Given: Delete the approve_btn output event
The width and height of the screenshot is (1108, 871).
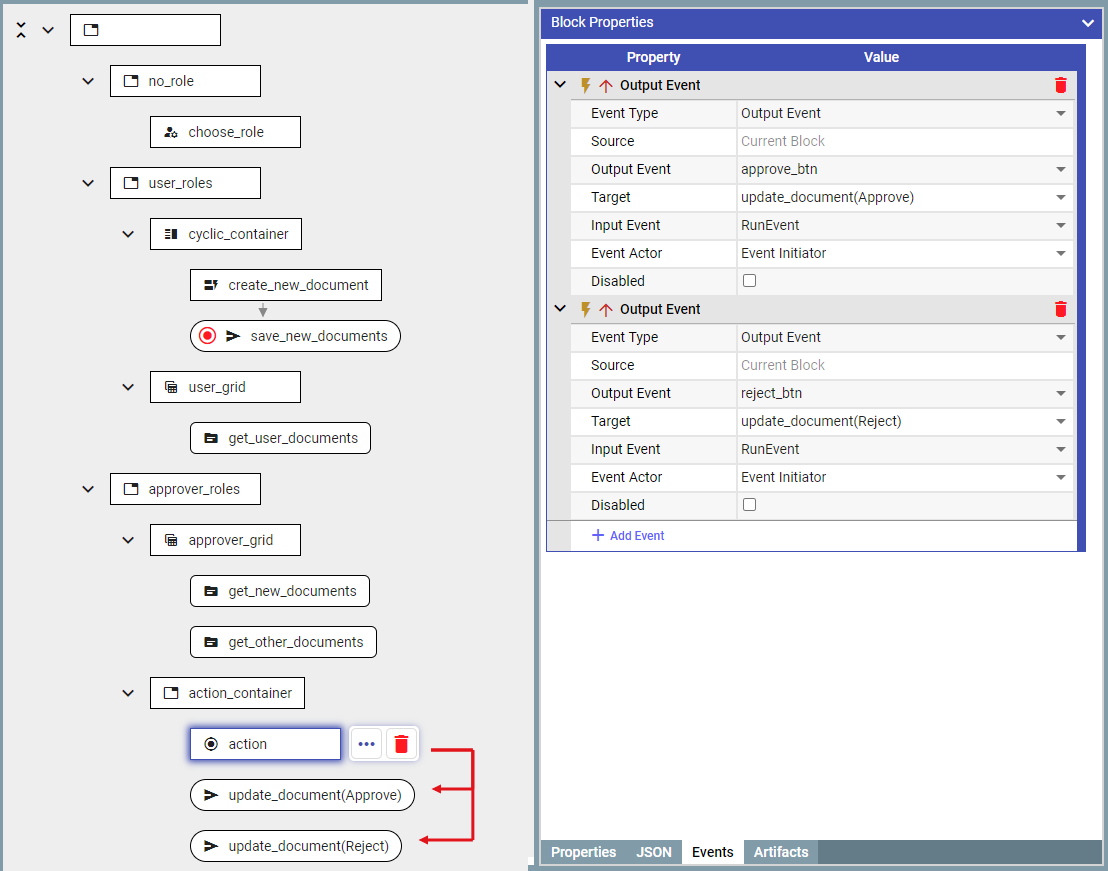Looking at the screenshot, I should pos(1061,86).
